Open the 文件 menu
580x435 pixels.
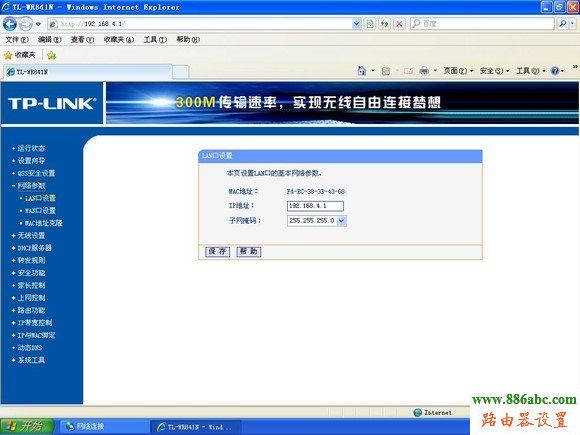click(x=17, y=40)
